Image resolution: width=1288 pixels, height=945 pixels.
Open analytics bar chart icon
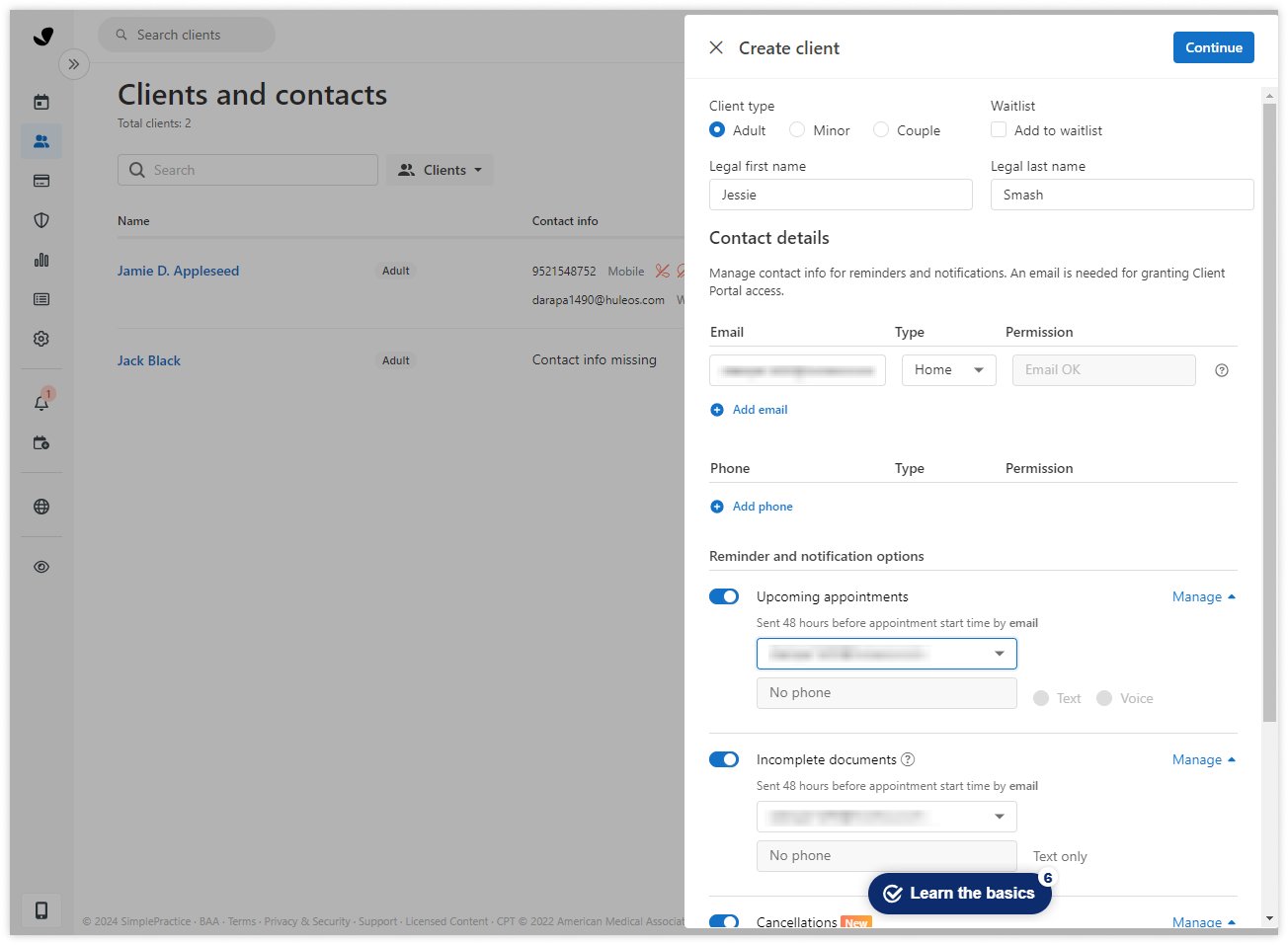click(41, 260)
